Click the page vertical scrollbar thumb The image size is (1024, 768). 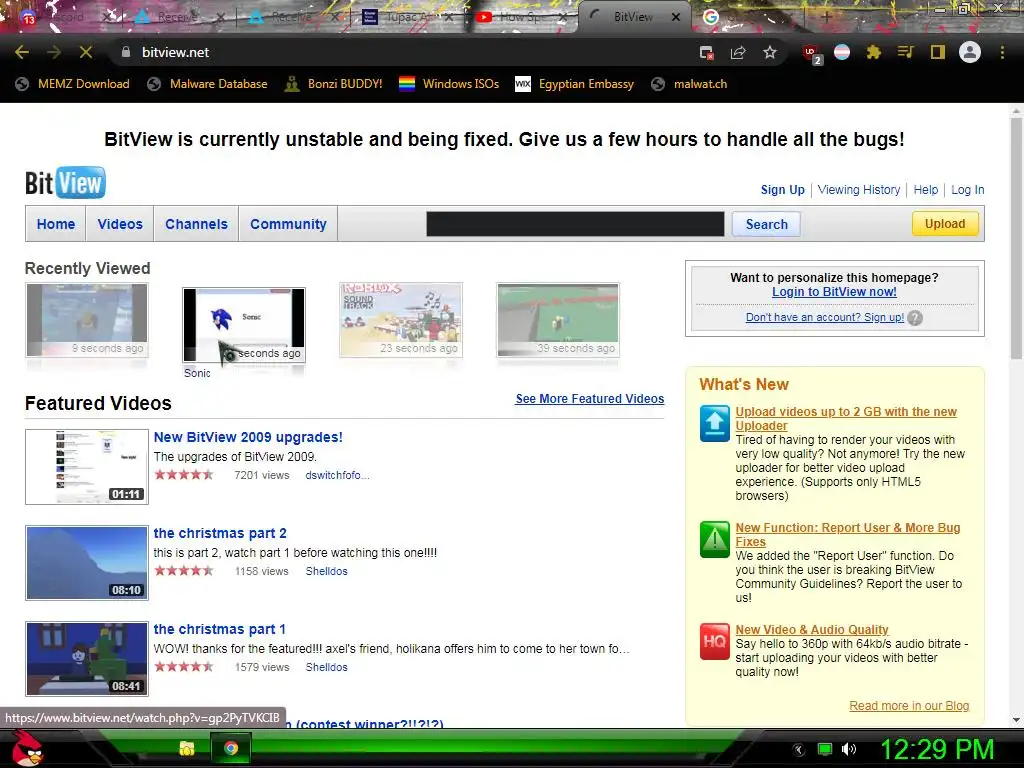(x=1016, y=238)
